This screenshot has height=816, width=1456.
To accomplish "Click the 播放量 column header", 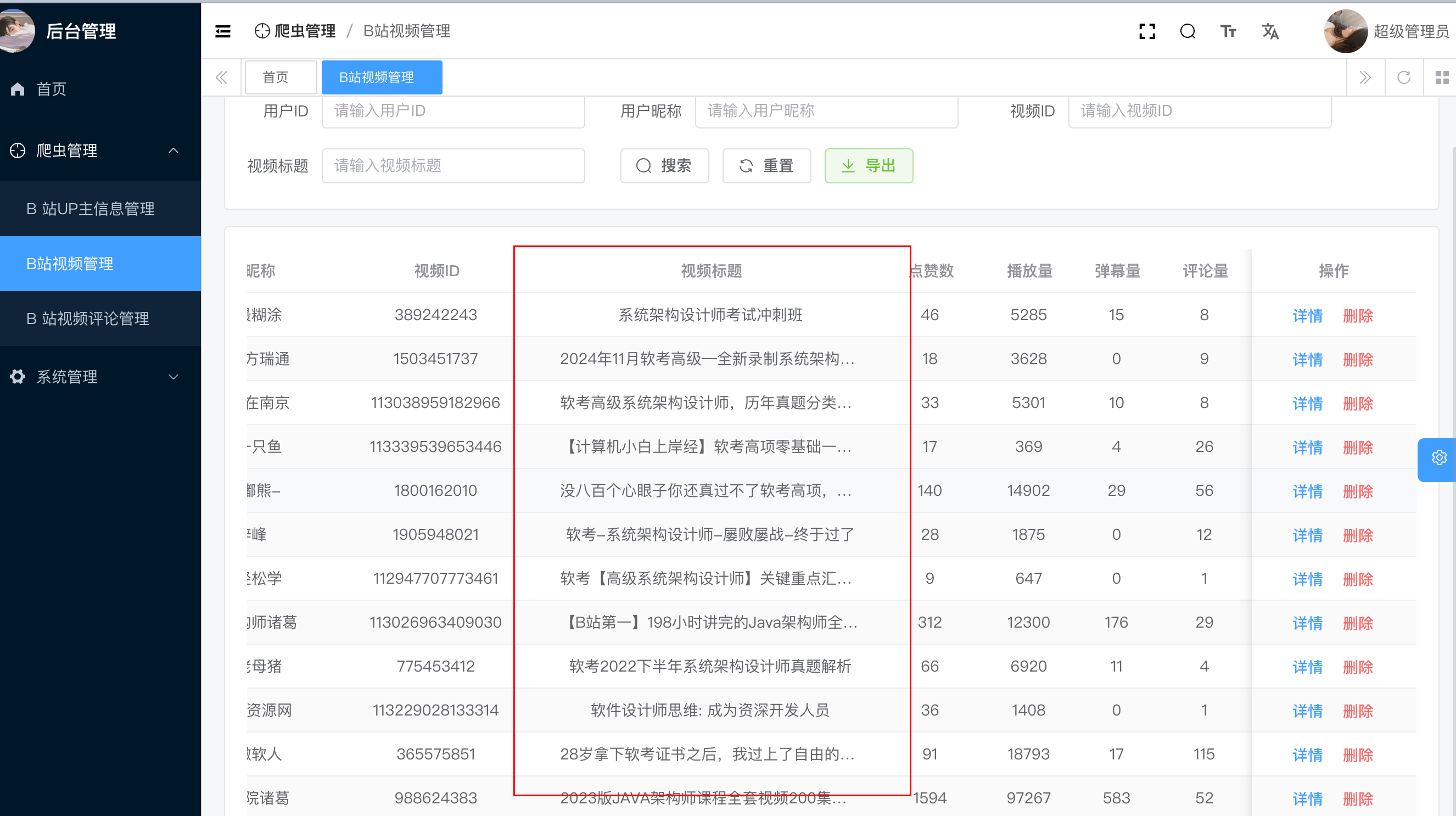I will point(1029,271).
